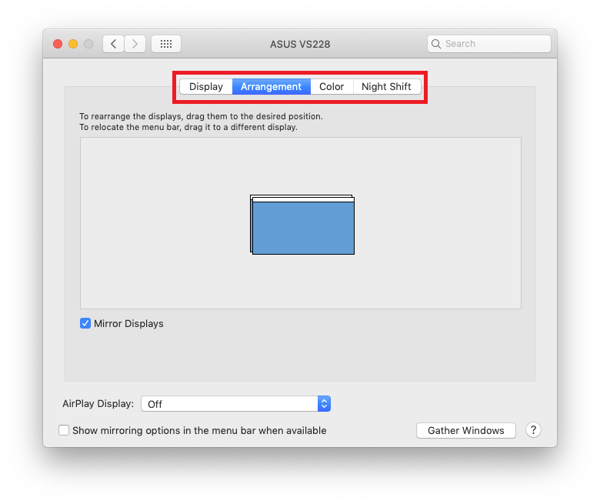Click the white menu bar strip on display
The height and width of the screenshot is (504, 600).
[x=303, y=200]
